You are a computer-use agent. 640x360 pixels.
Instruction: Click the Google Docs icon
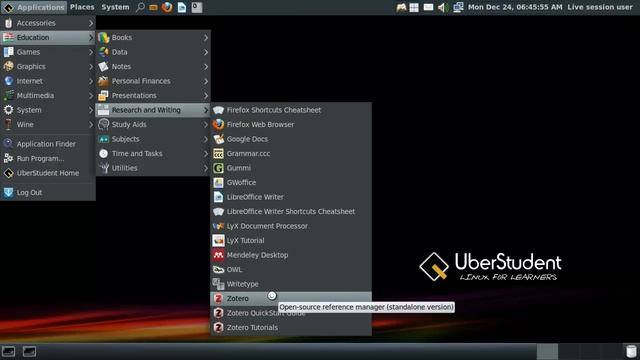click(218, 139)
